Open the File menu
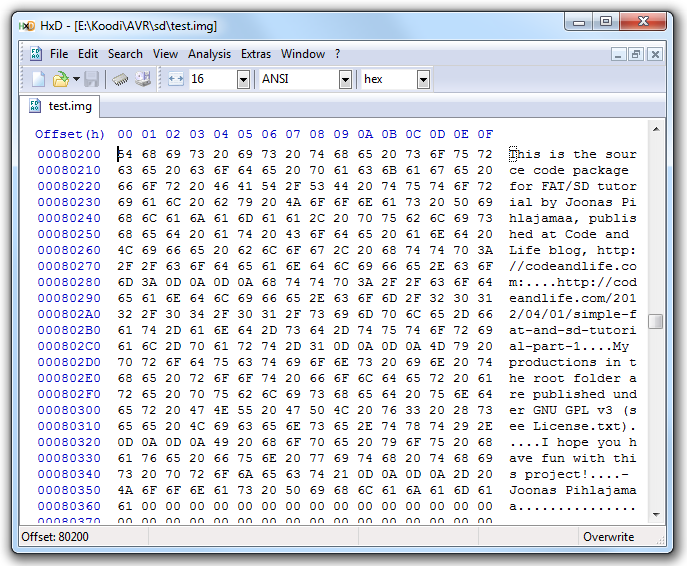 (x=59, y=54)
